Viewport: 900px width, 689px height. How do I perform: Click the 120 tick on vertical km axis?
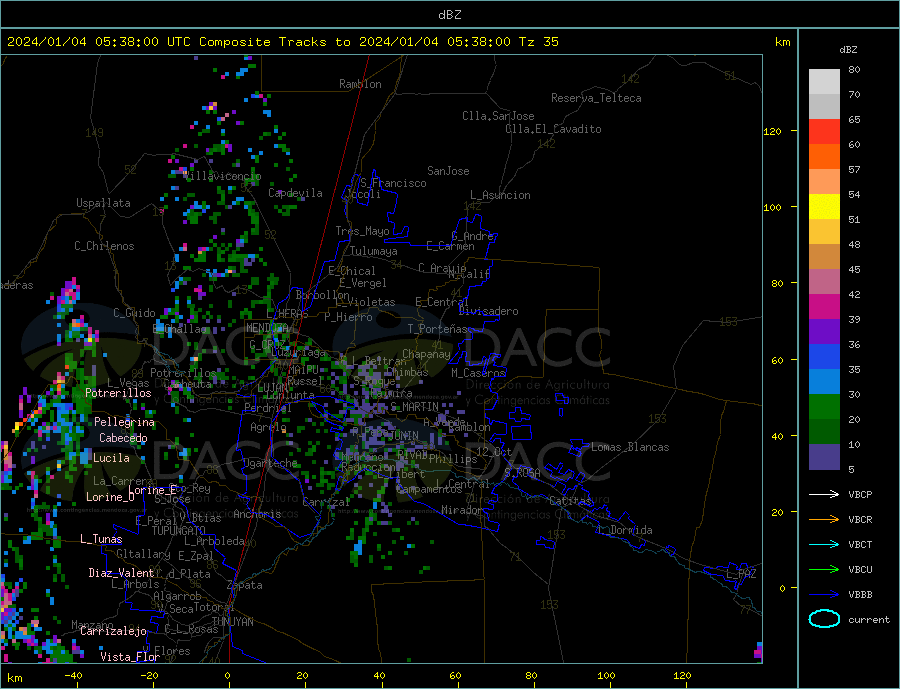(x=773, y=131)
